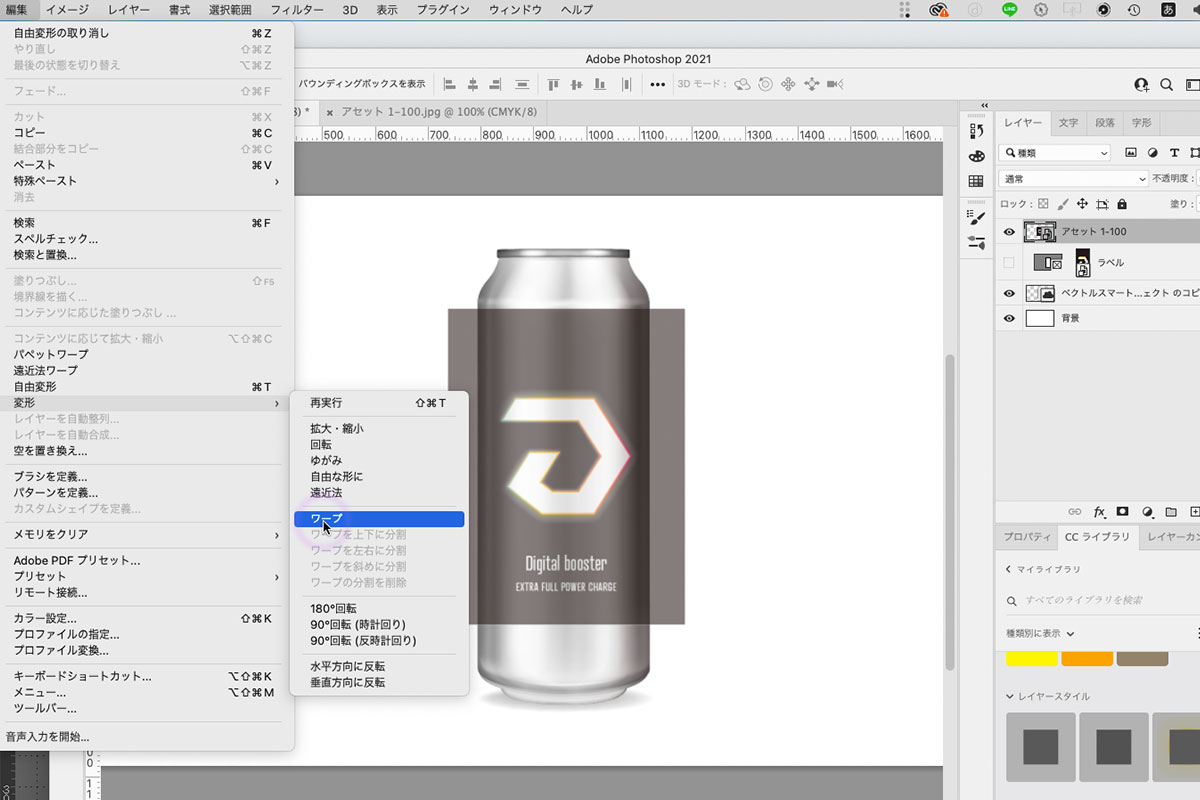Open the History panel icon
The width and height of the screenshot is (1200, 800).
coord(976,131)
